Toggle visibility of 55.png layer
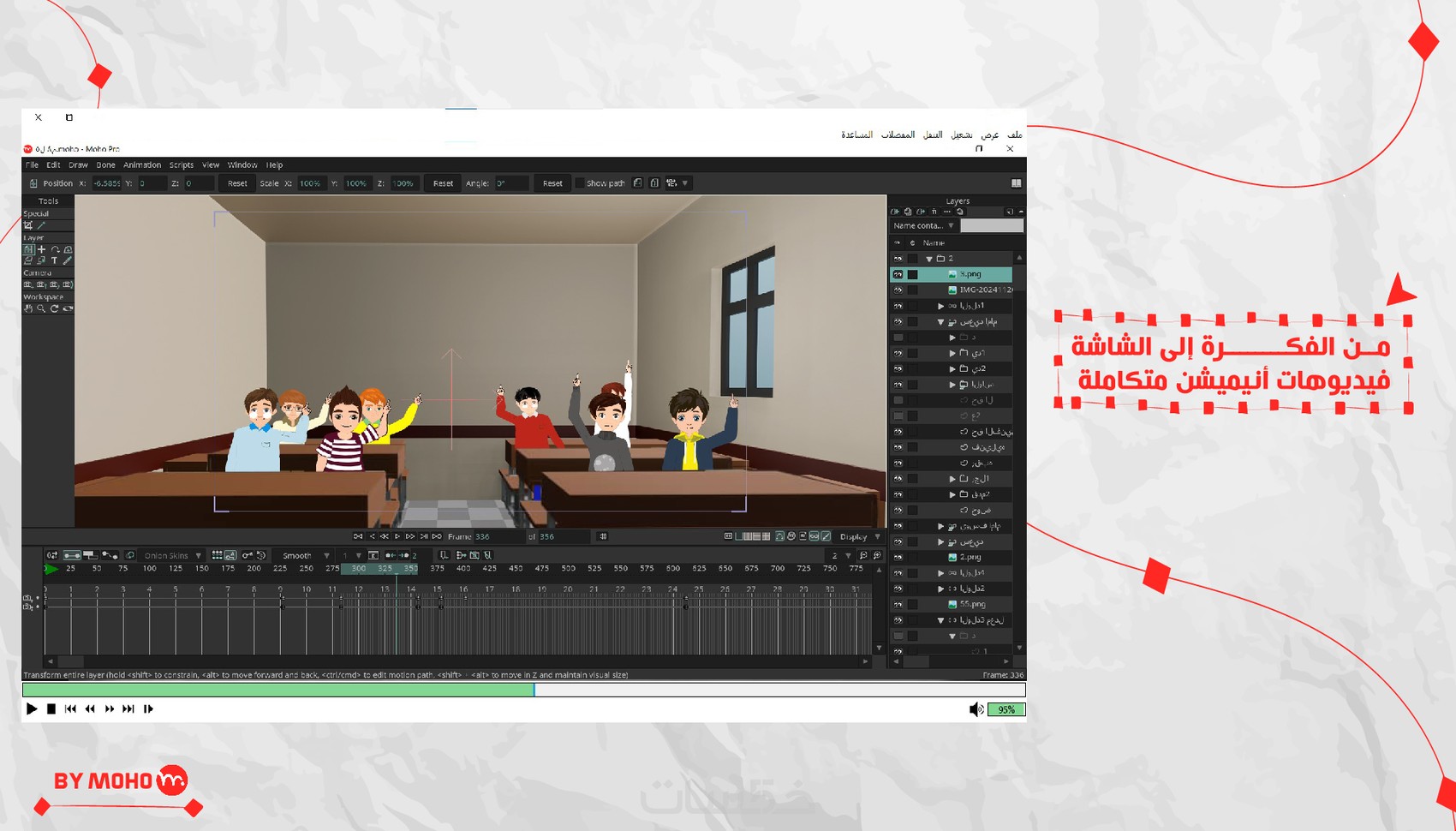 pyautogui.click(x=898, y=604)
